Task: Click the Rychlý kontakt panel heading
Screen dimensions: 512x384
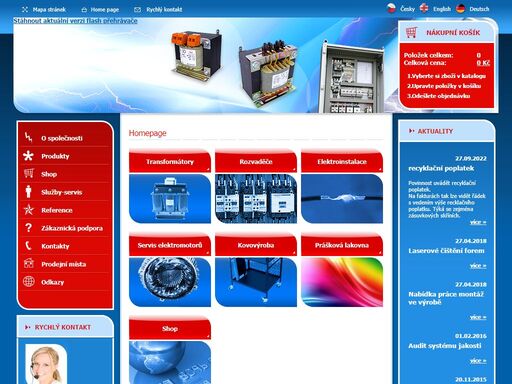Action: coord(63,327)
